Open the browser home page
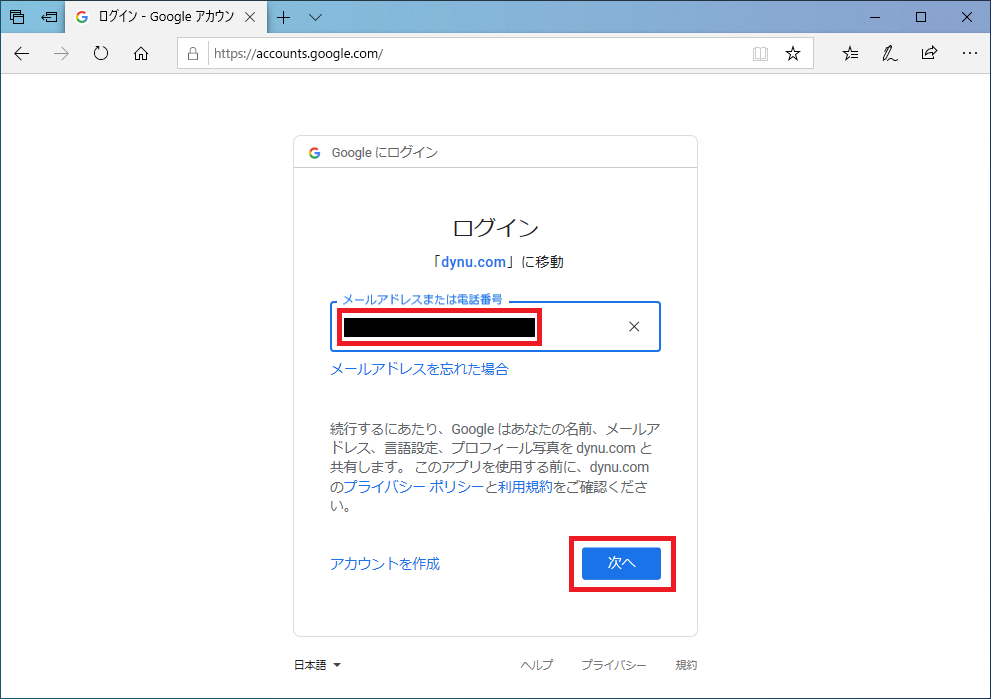Viewport: 991px width, 699px height. click(141, 54)
